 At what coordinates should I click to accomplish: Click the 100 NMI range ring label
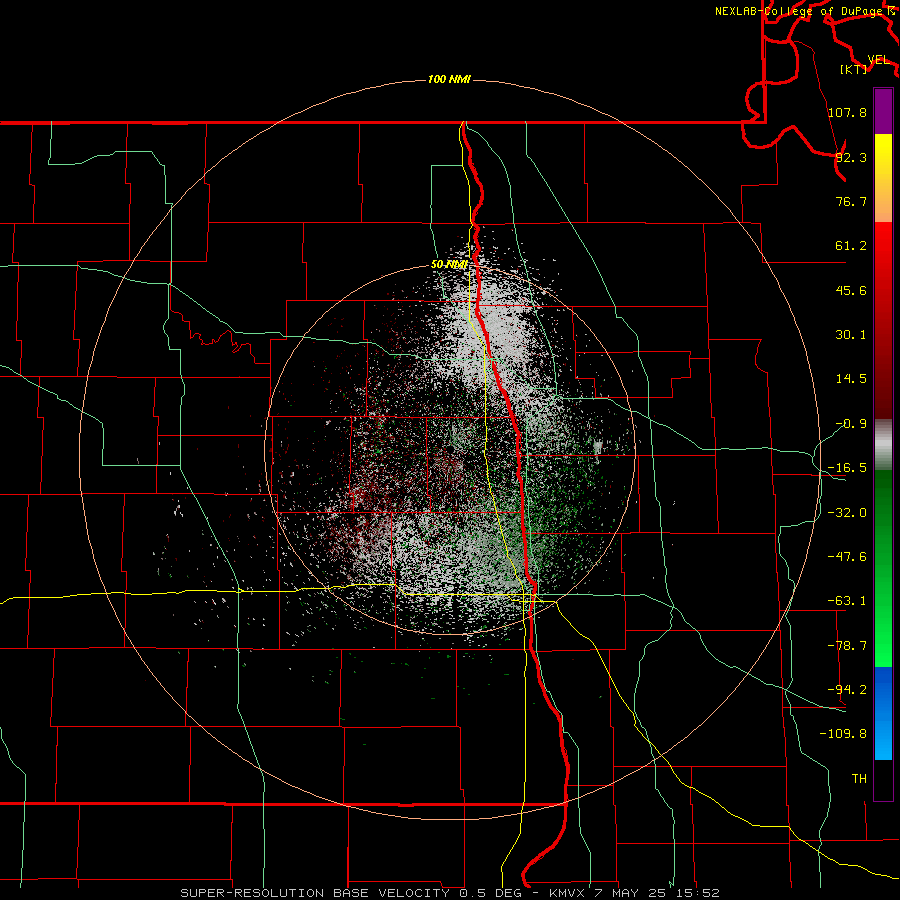point(449,79)
